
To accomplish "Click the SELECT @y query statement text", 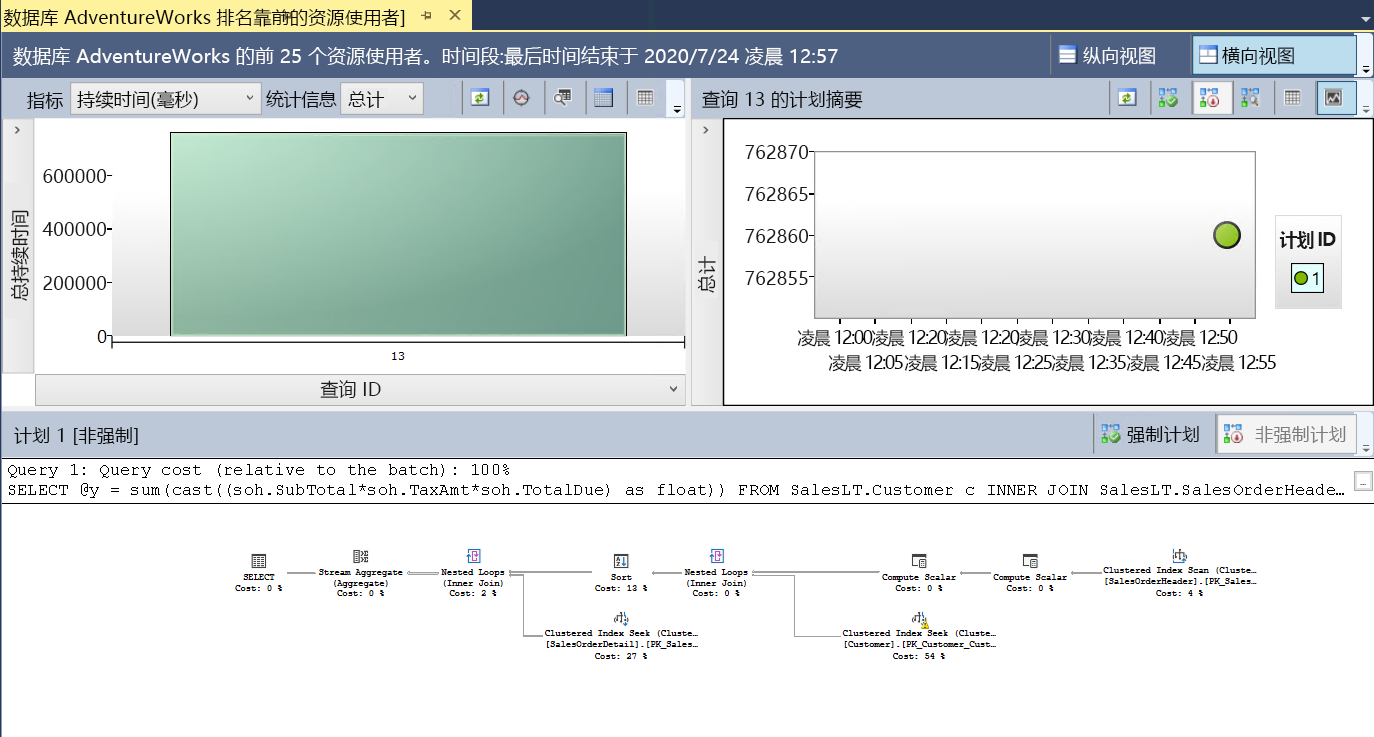I will click(x=675, y=490).
